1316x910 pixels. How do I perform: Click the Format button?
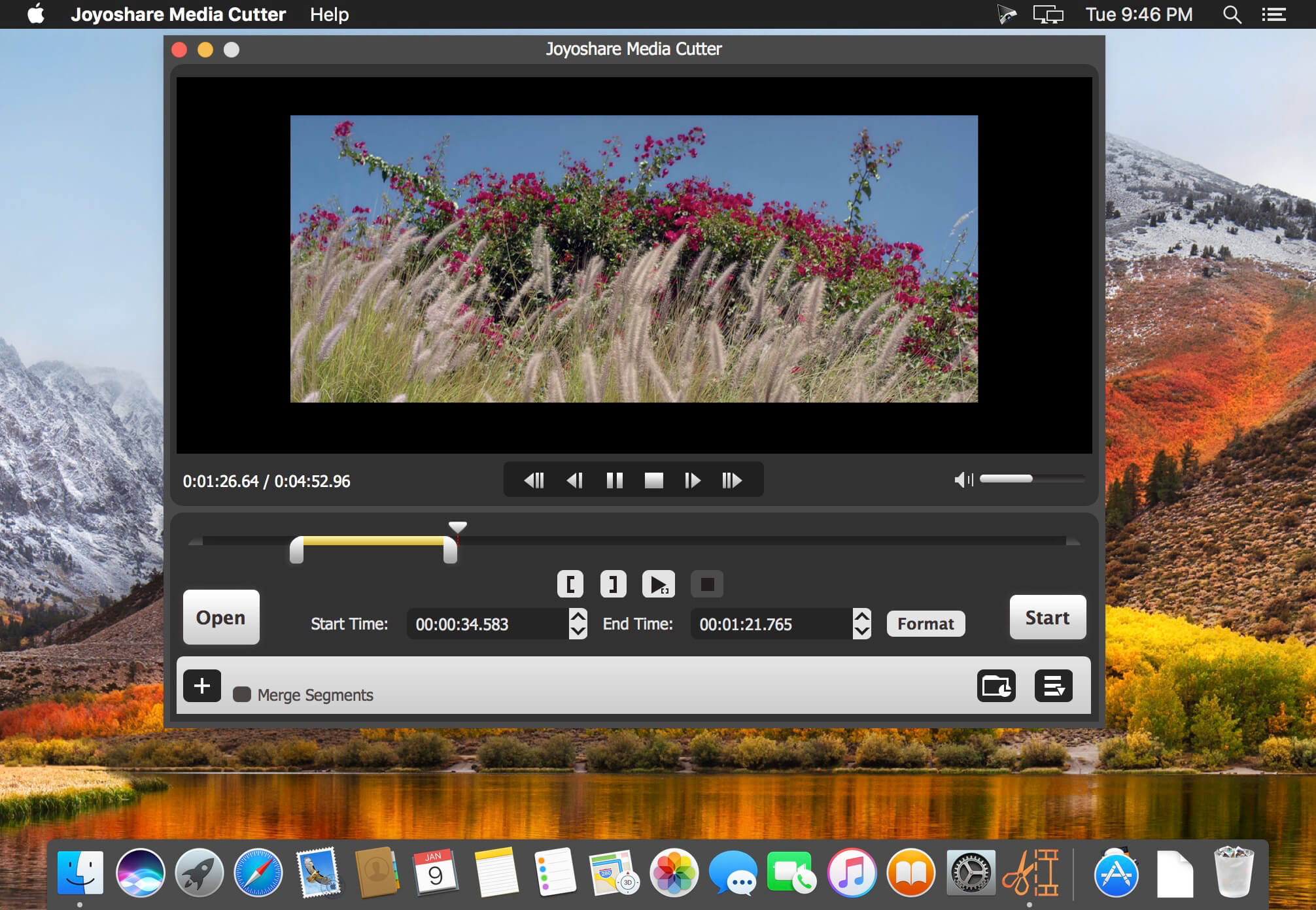(x=926, y=624)
